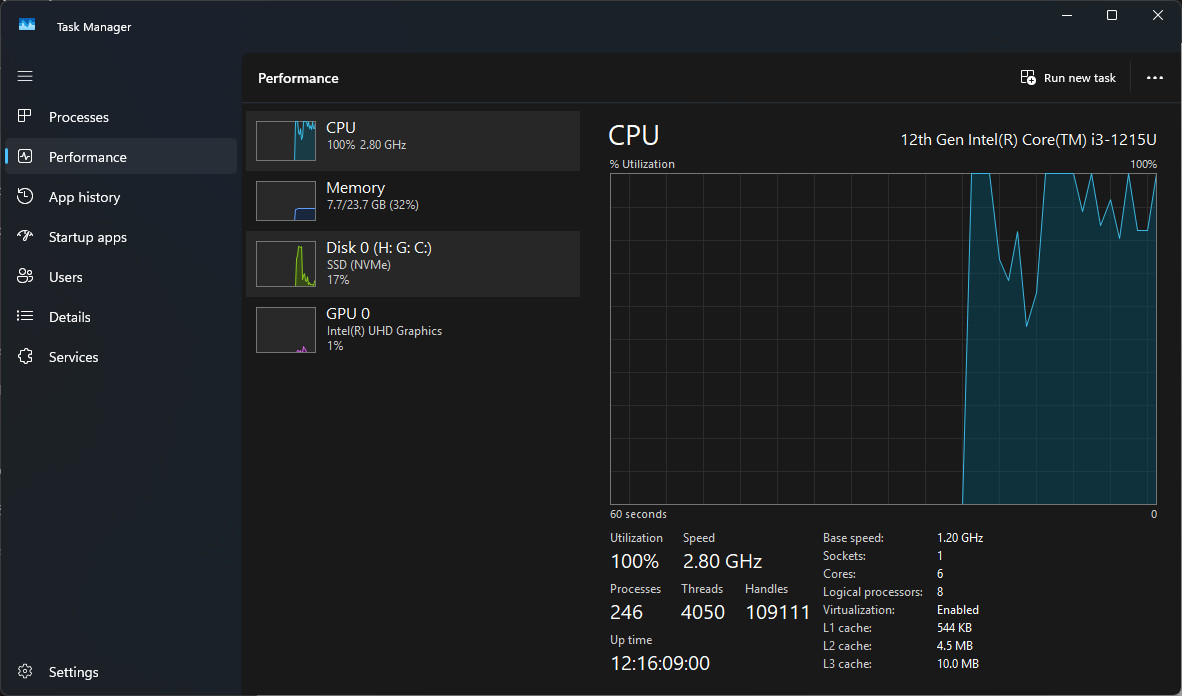
Task: Click the Performance sidebar icon
Action: click(x=25, y=156)
